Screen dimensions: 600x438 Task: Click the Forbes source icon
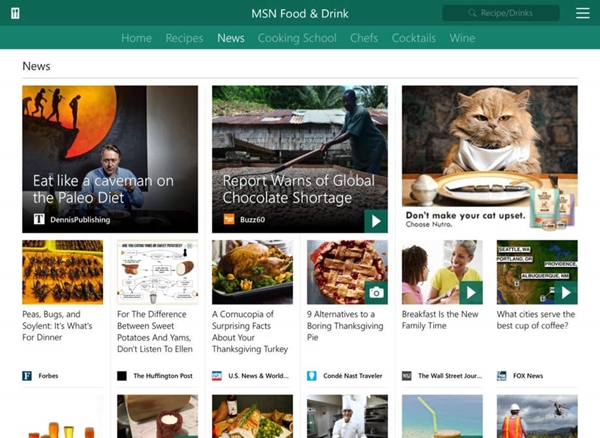pyautogui.click(x=27, y=376)
